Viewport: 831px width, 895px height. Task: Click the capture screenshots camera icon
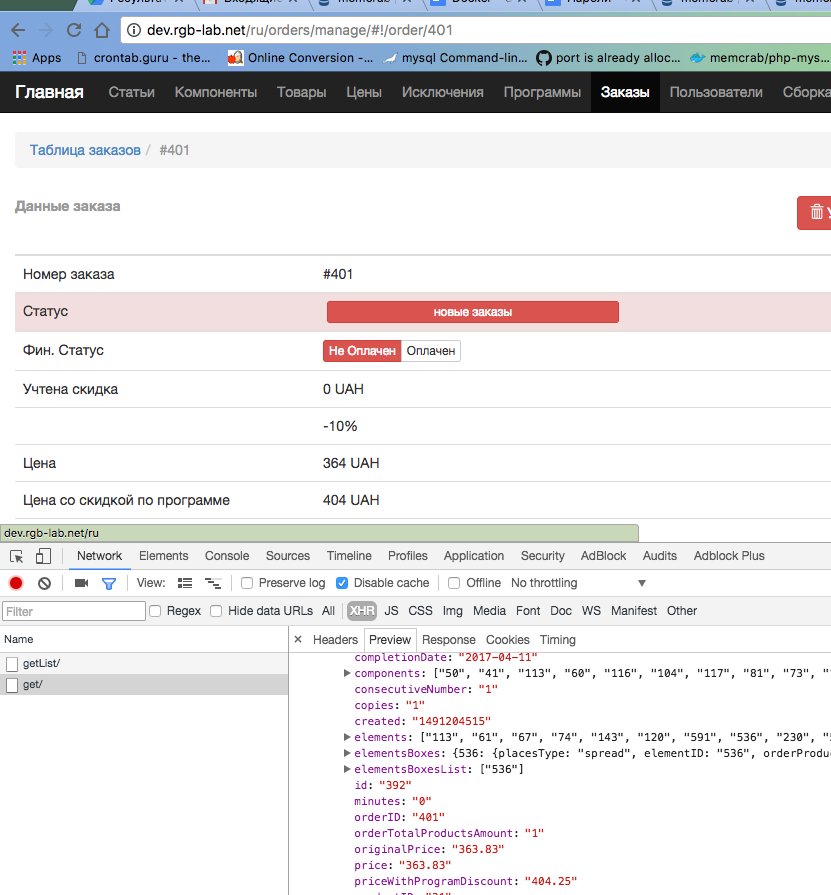pyautogui.click(x=82, y=583)
